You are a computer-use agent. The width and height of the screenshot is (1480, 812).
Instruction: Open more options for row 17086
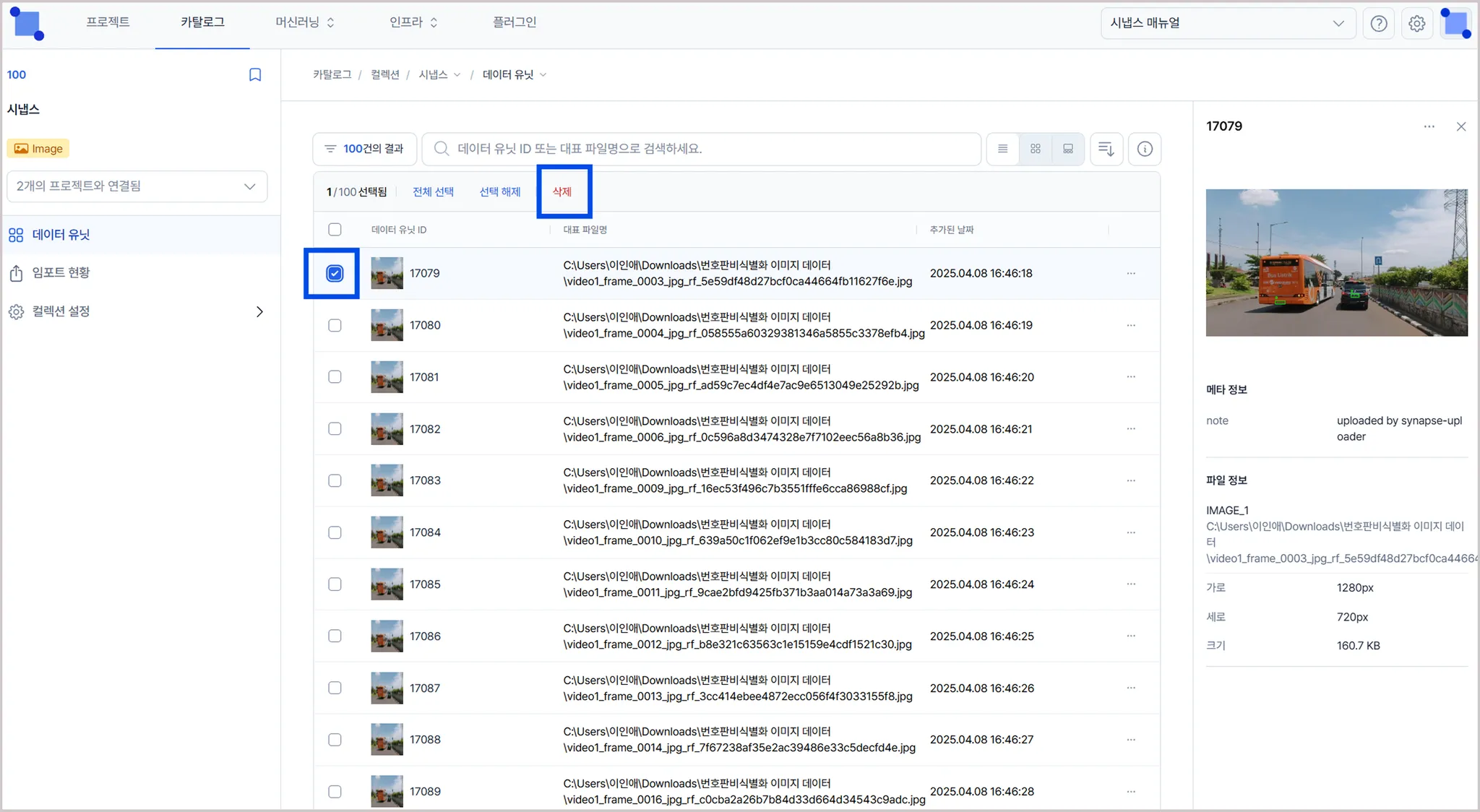(x=1131, y=636)
